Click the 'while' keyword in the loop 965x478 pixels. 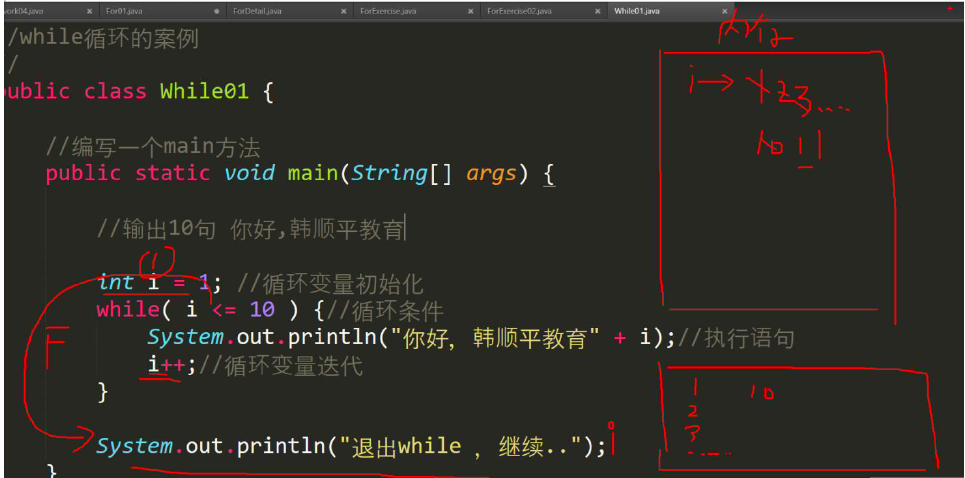(128, 309)
